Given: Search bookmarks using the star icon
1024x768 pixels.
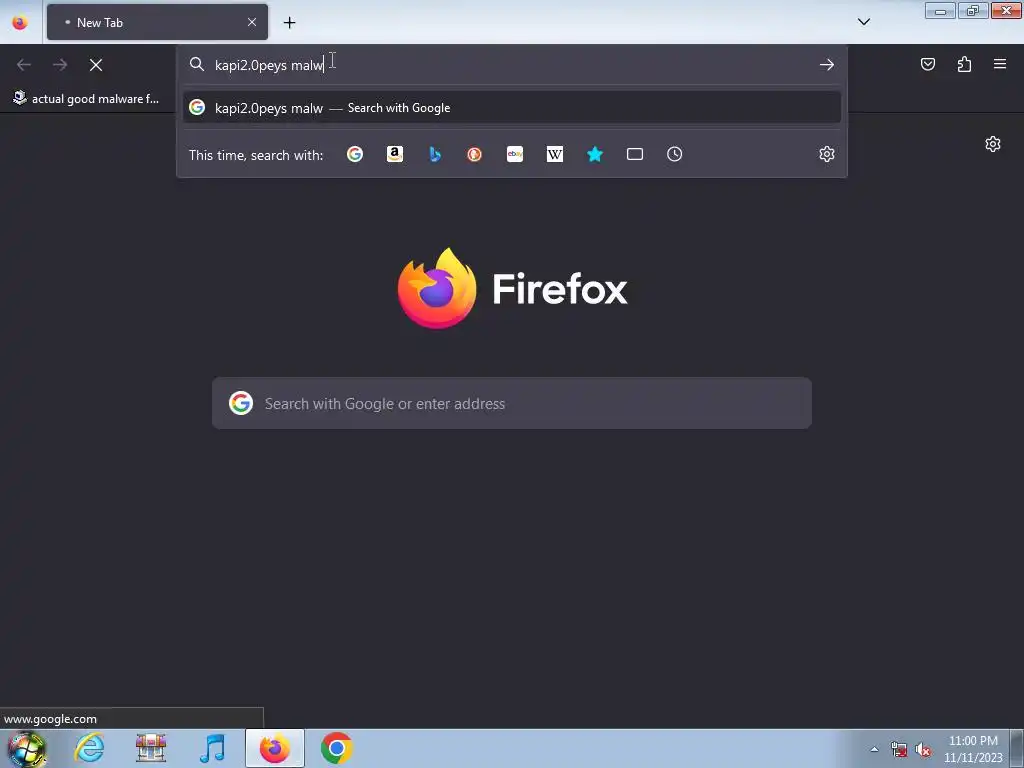Looking at the screenshot, I should pyautogui.click(x=595, y=154).
